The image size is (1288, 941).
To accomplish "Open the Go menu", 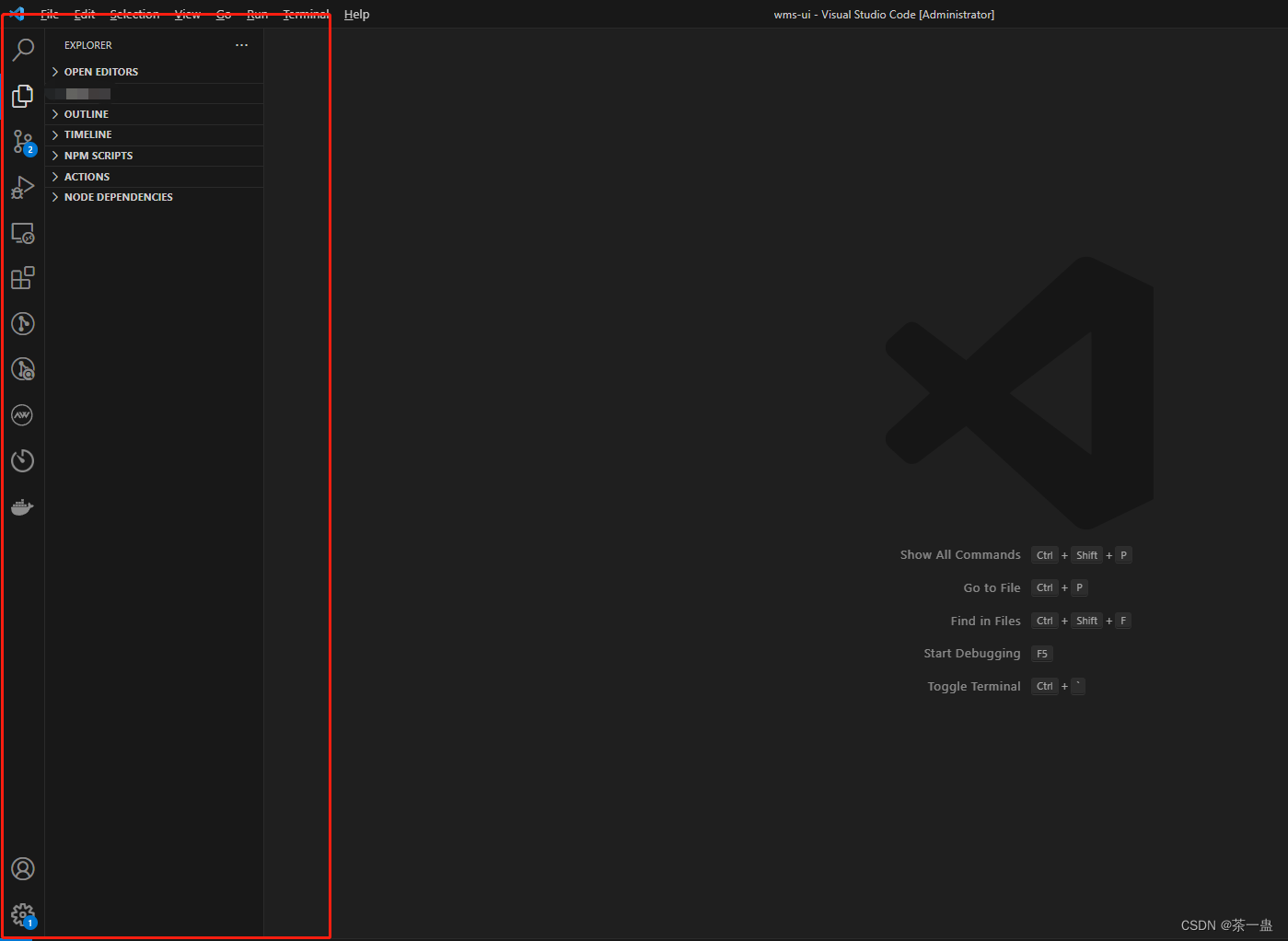I will coord(224,15).
